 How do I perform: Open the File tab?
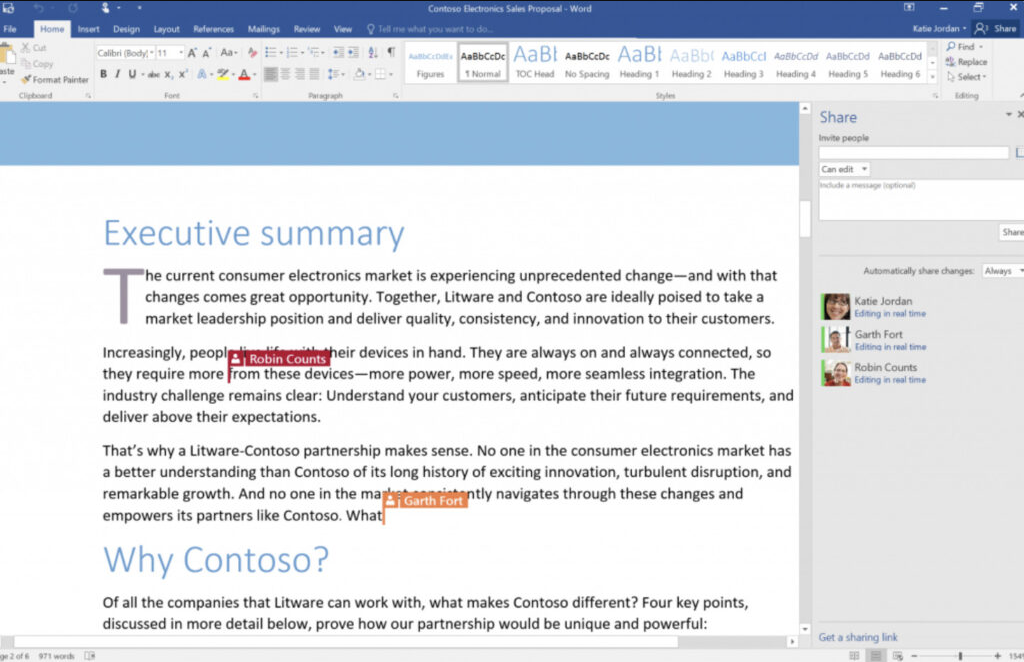pos(10,29)
